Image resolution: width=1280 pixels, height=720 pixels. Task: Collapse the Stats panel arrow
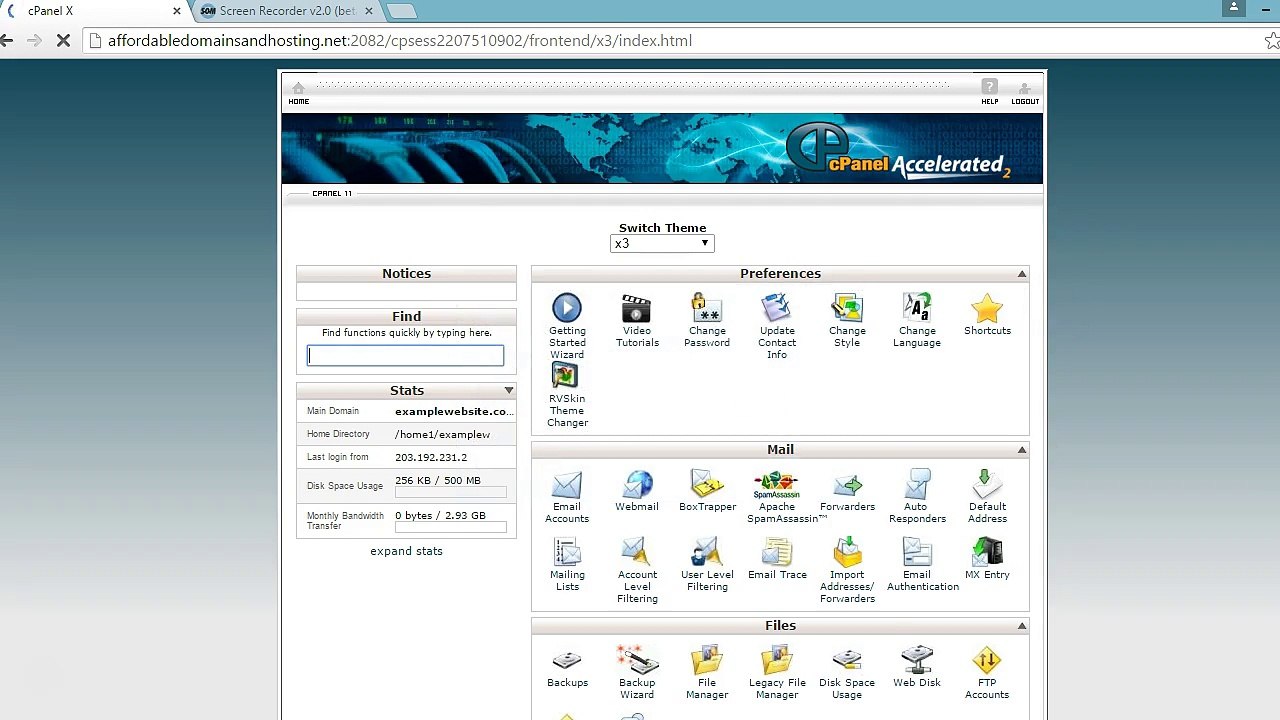[x=509, y=391]
